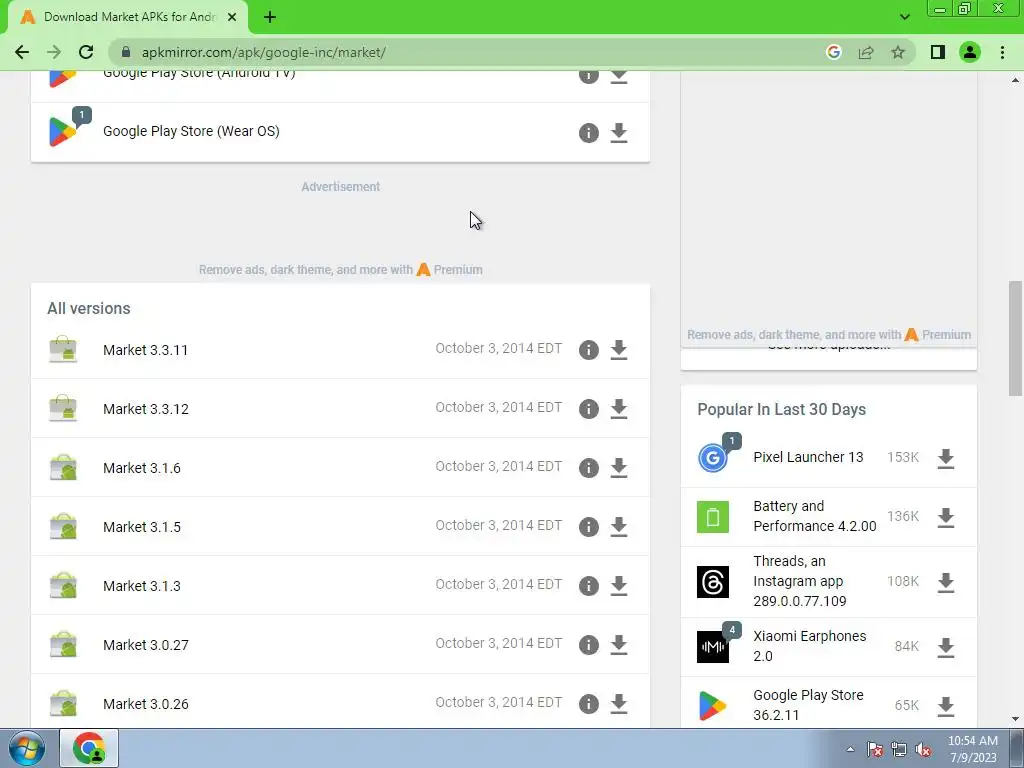This screenshot has height=768, width=1024.
Task: Open info for Market 3.3.11
Action: tap(588, 350)
